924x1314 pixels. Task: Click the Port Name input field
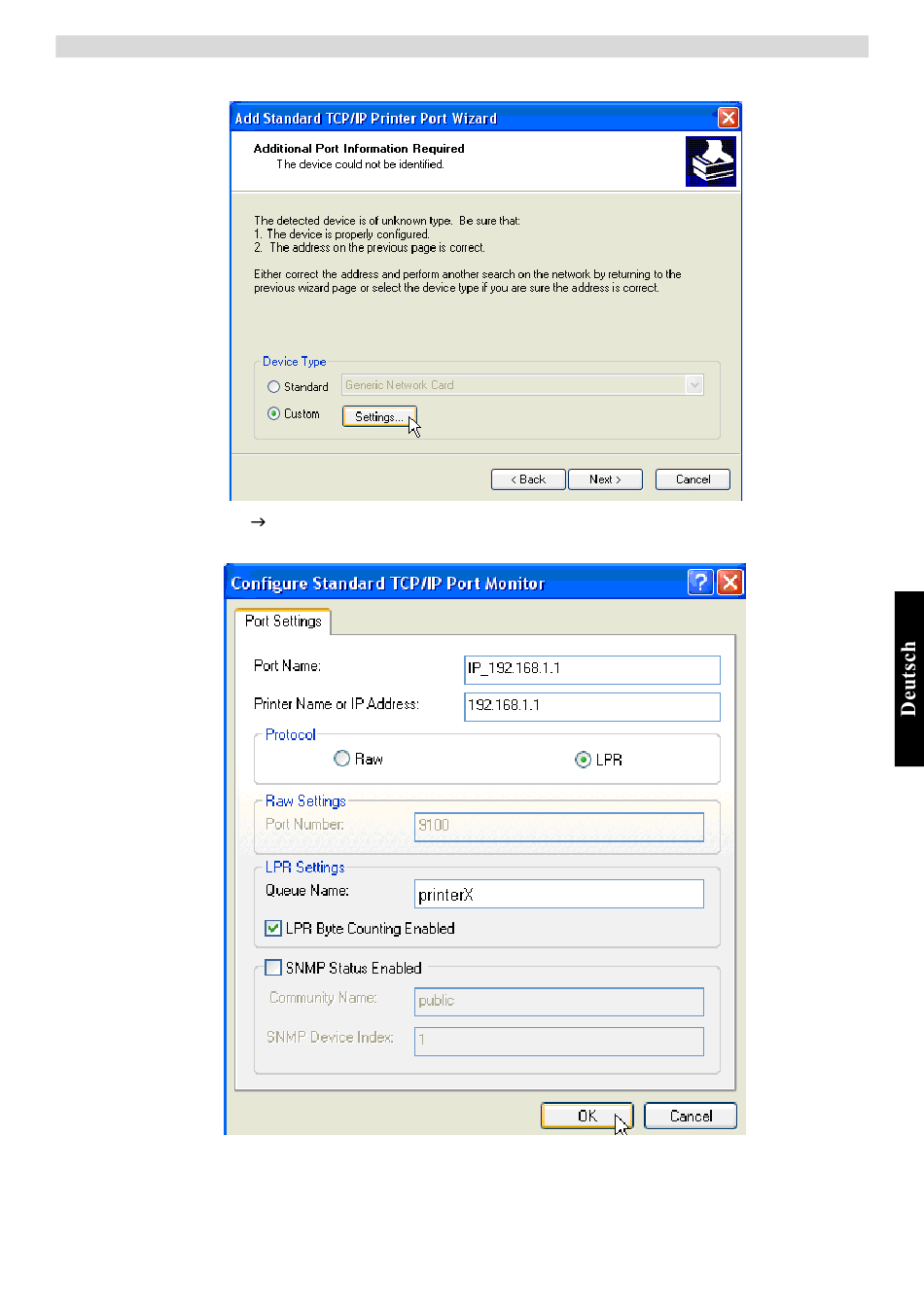[x=591, y=669]
